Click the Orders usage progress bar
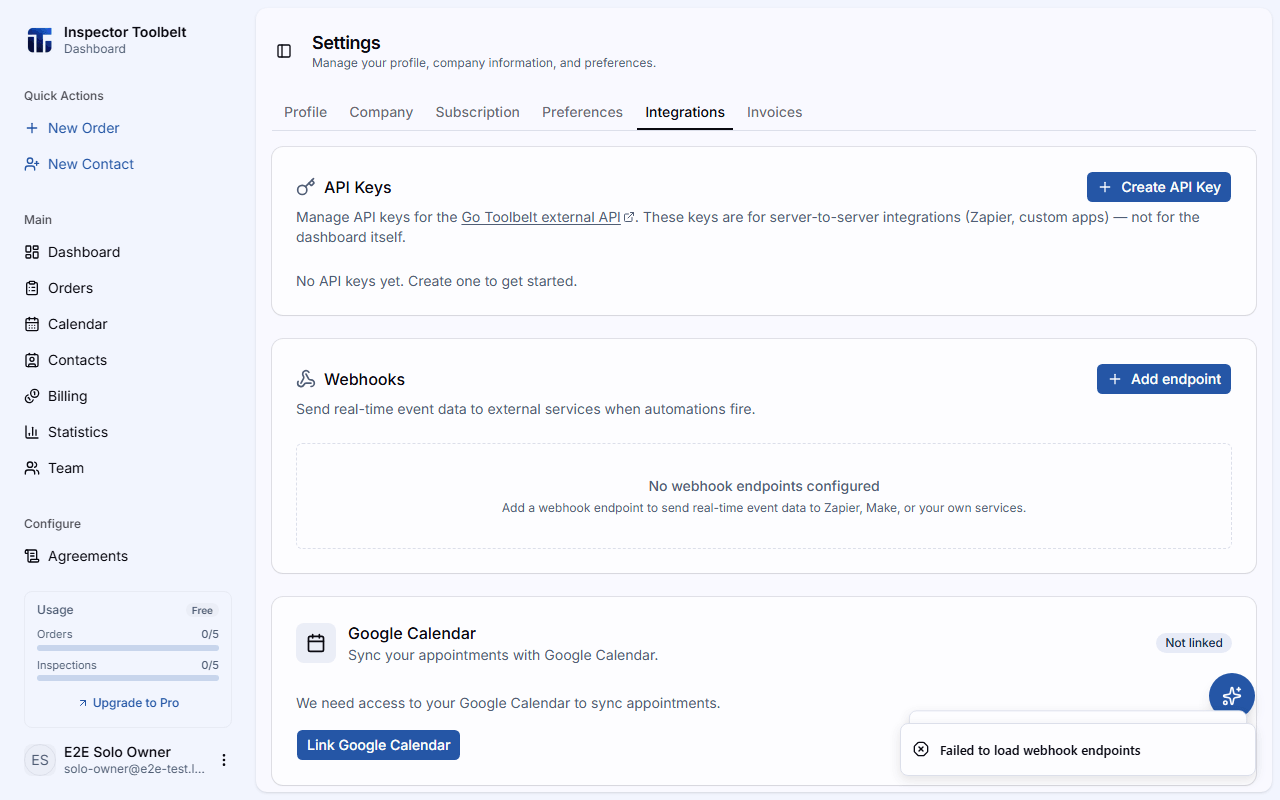The width and height of the screenshot is (1280, 800). [x=128, y=647]
